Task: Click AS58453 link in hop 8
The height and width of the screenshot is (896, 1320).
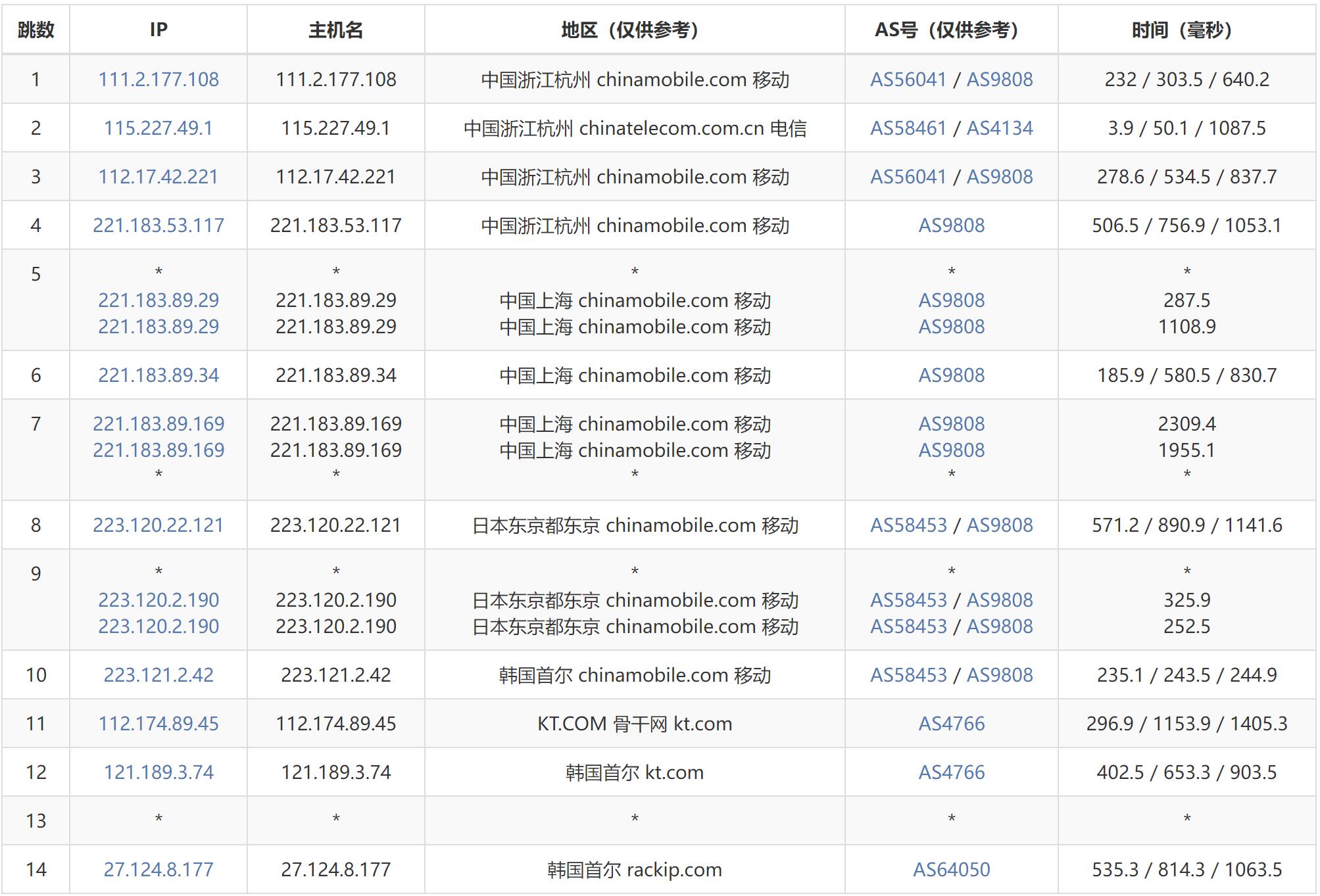Action: [908, 525]
